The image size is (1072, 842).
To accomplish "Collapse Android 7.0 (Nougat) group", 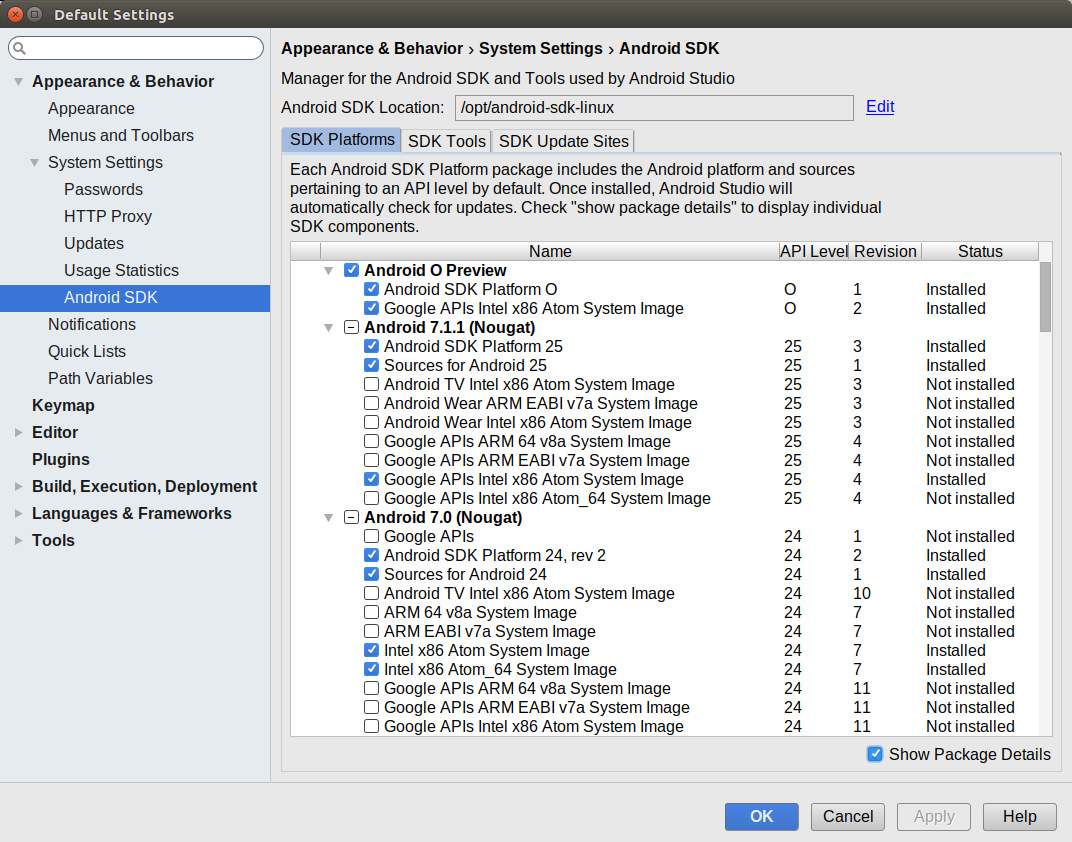I will pos(329,518).
